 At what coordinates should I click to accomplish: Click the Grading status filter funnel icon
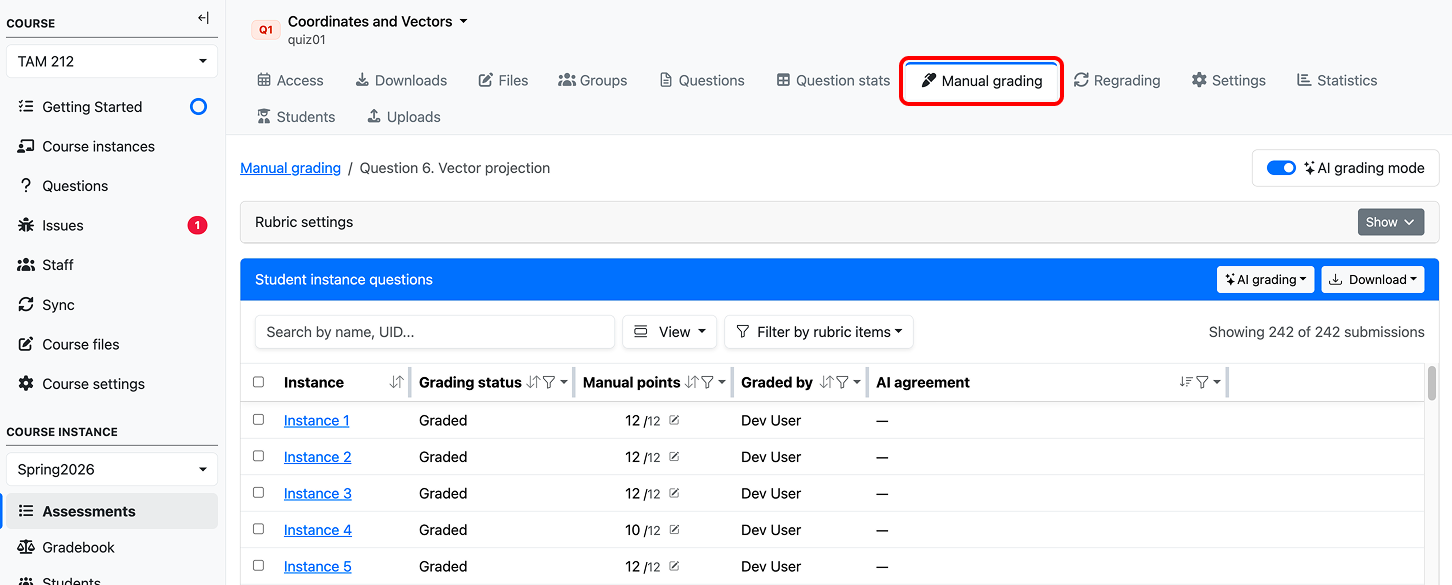[x=549, y=382]
